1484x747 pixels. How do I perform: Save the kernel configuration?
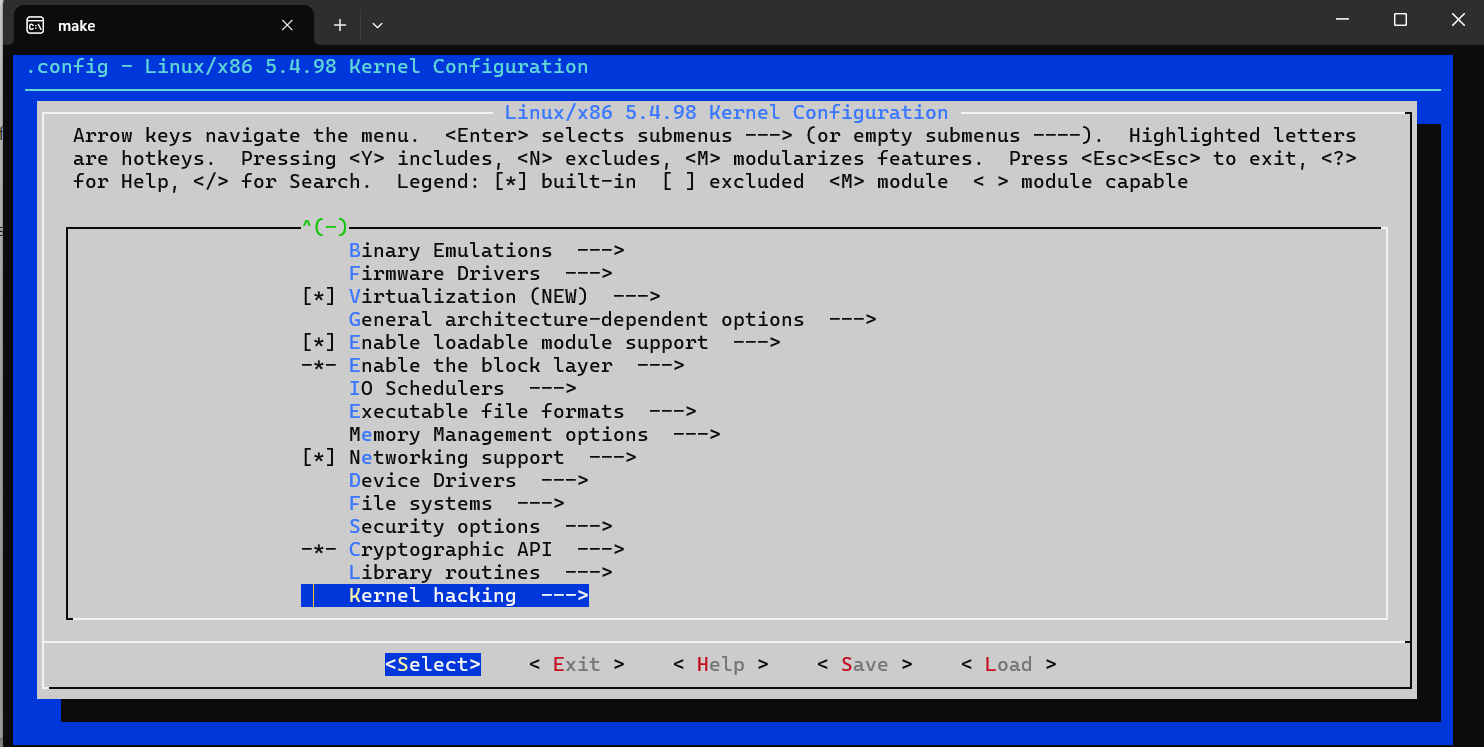[863, 663]
